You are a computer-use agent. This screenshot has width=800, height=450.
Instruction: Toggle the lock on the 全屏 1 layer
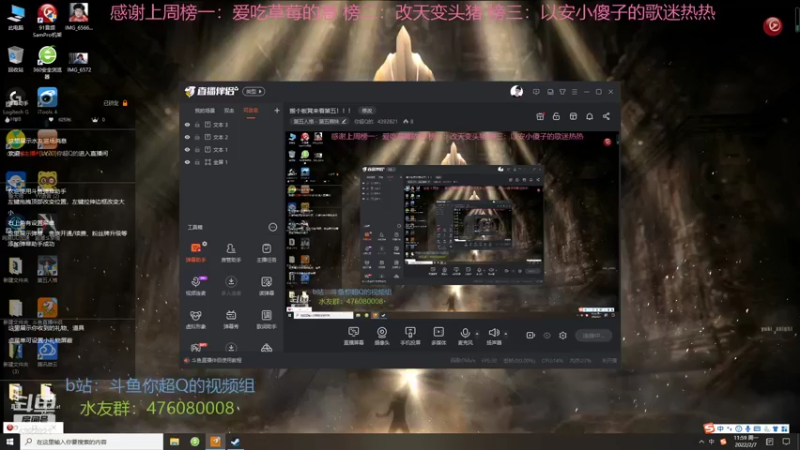coord(197,162)
